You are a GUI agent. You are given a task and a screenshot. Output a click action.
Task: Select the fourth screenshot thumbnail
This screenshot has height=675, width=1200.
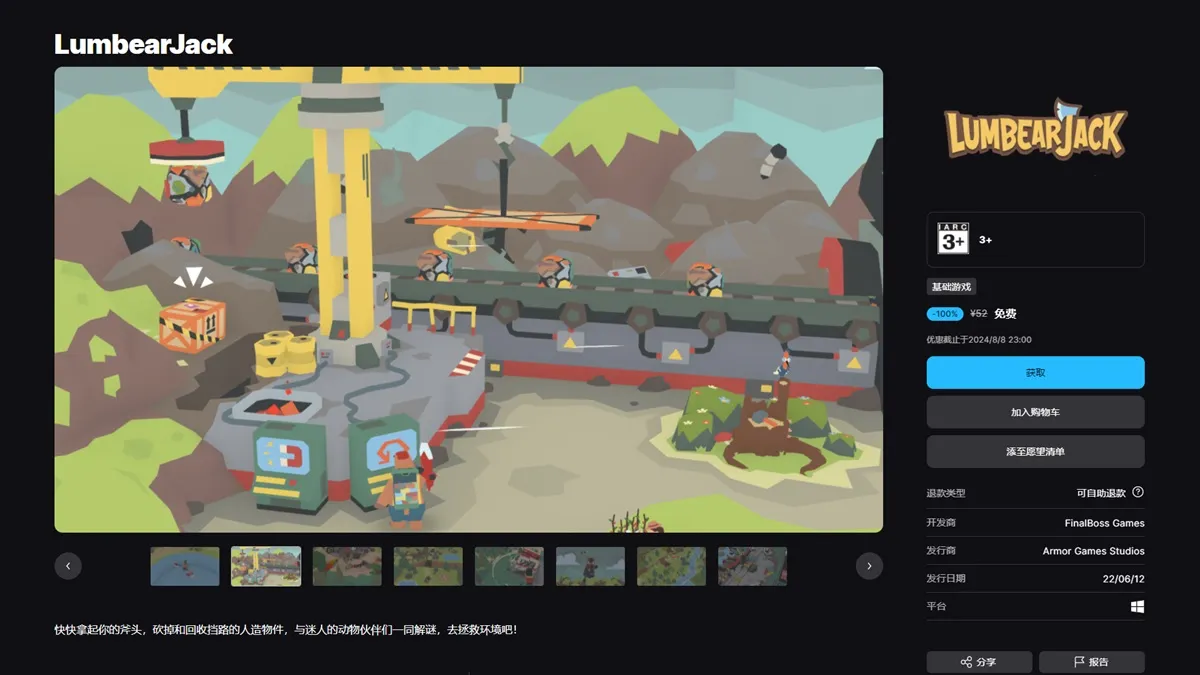(428, 566)
